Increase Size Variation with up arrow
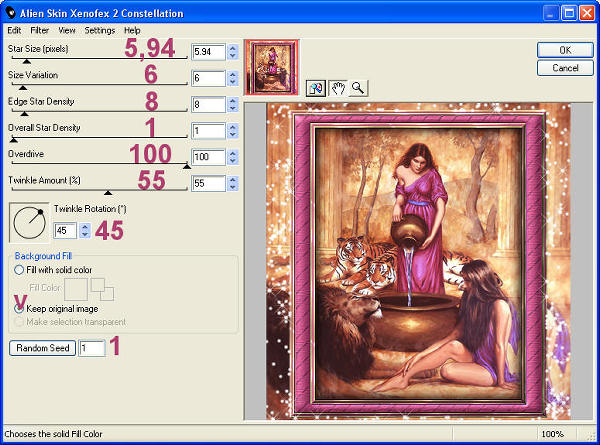 point(233,75)
